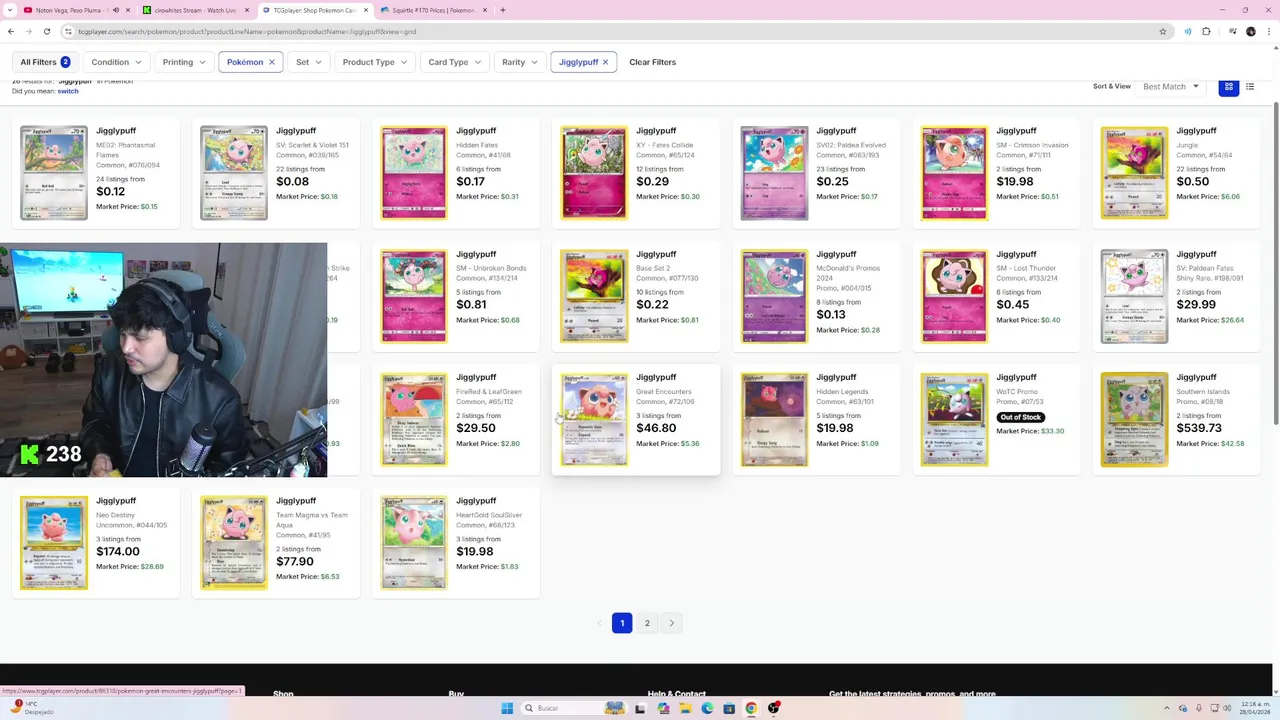The image size is (1280, 720).
Task: Switch results to grid view
Action: [x=1229, y=87]
